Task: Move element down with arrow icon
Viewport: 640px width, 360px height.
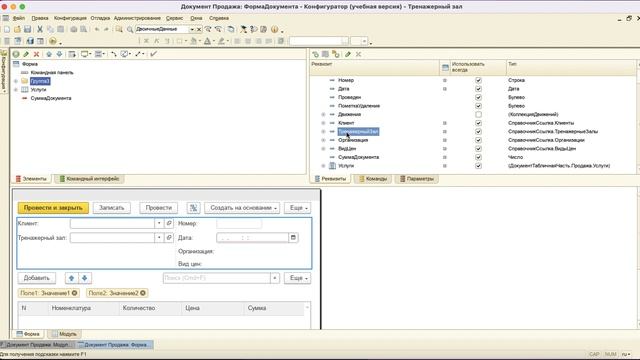Action: click(59, 54)
